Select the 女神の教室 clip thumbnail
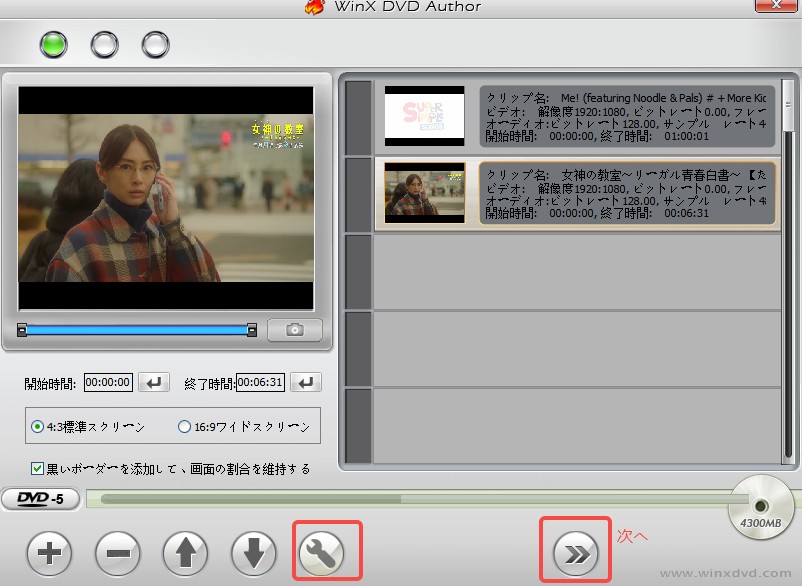 point(425,193)
